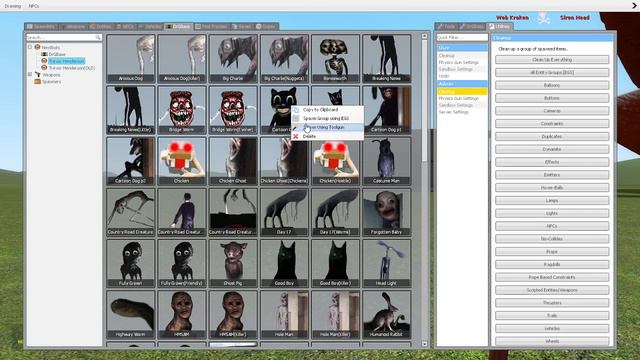
Task: Open the Post Process tab
Action: click(x=211, y=27)
